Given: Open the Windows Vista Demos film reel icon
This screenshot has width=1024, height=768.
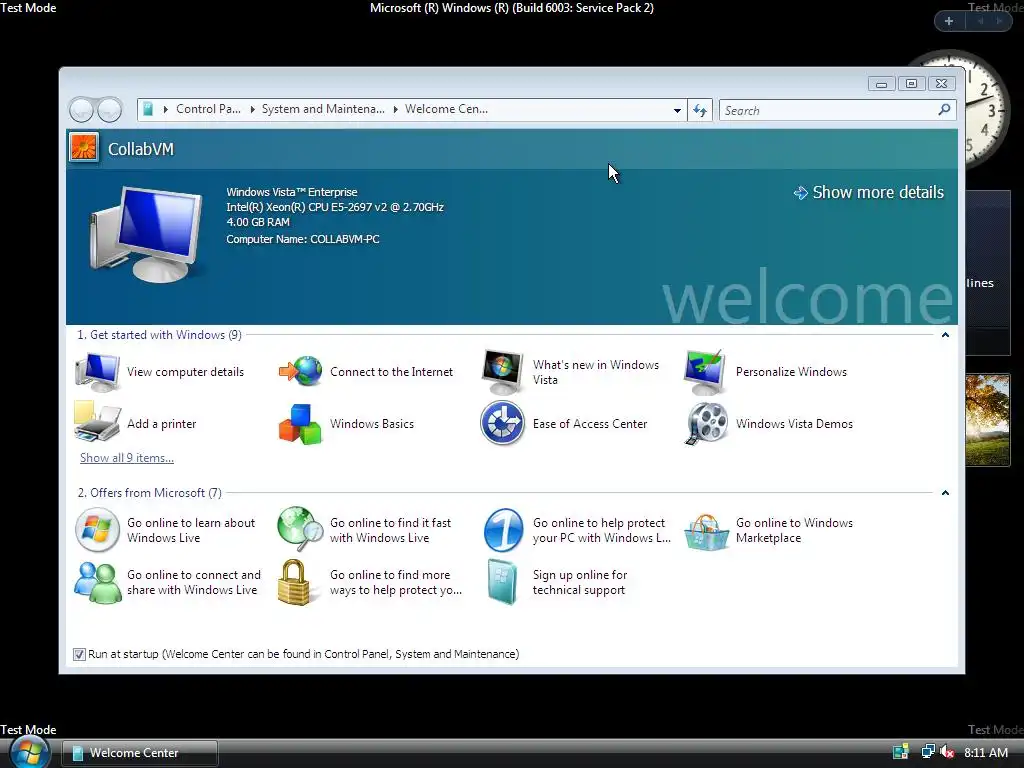Looking at the screenshot, I should click(x=706, y=424).
